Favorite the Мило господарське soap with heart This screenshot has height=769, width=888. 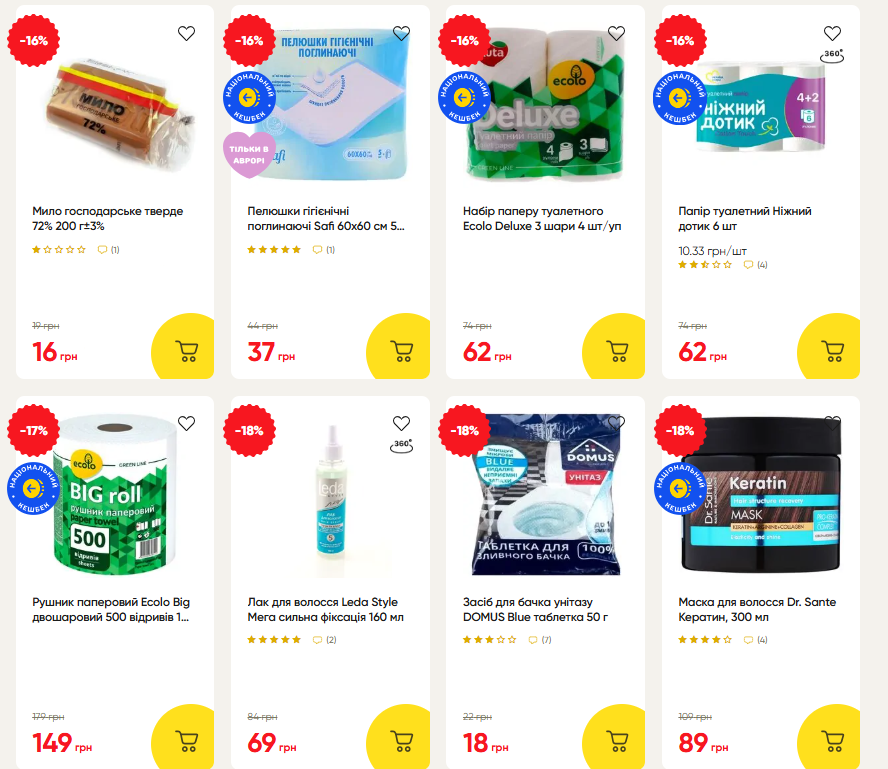(x=186, y=33)
